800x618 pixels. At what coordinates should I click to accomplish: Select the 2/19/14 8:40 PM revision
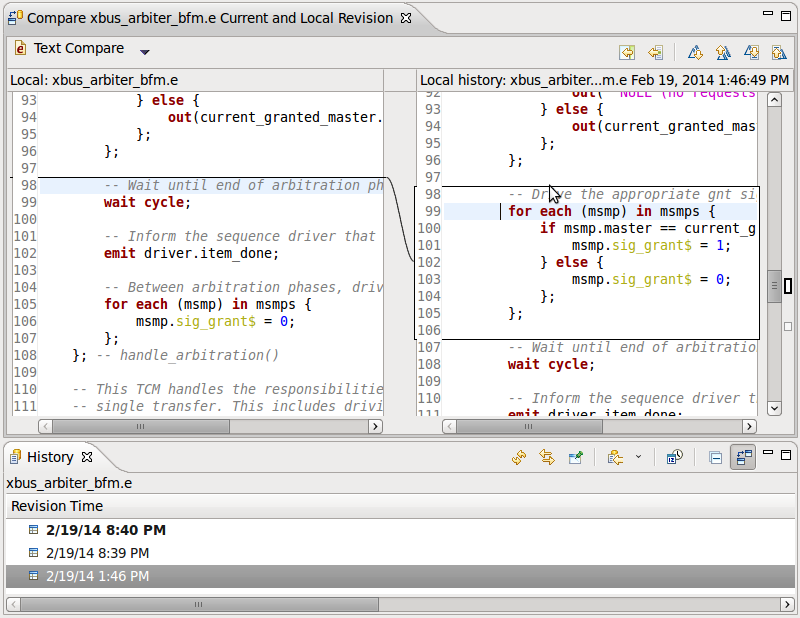tap(105, 530)
